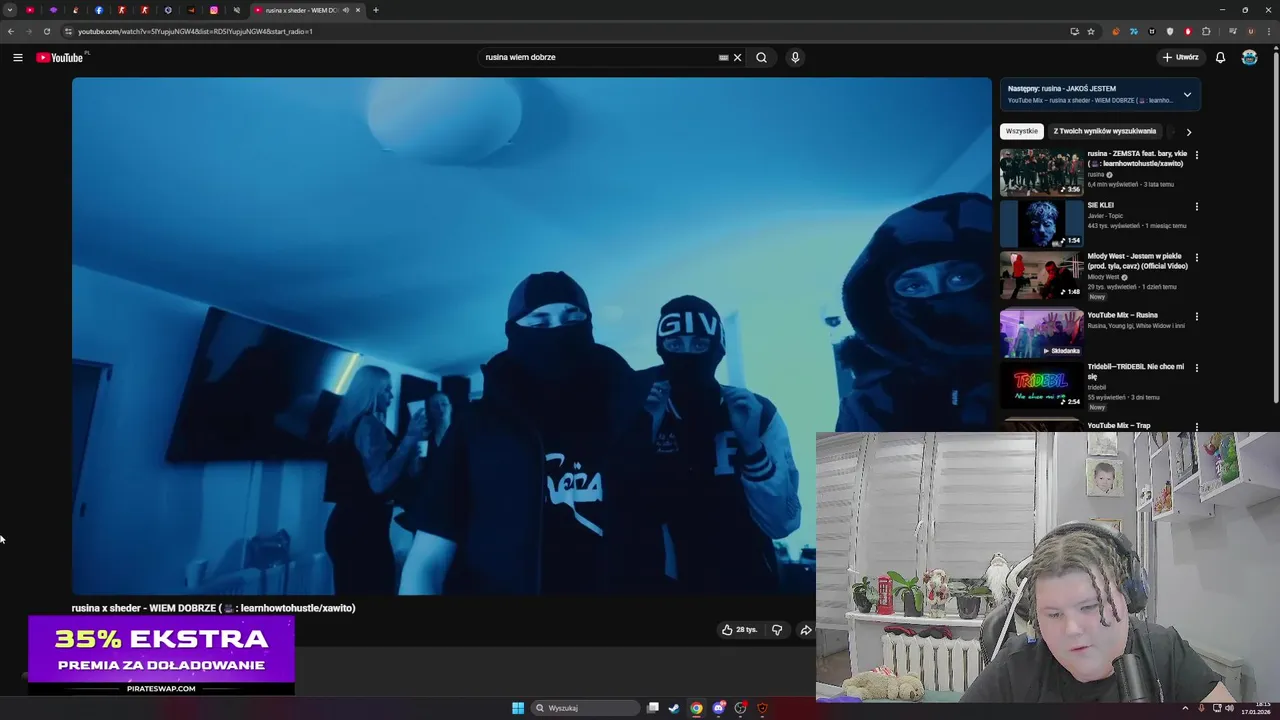1280x720 pixels.
Task: Open more options for Tridebil video
Action: click(1196, 367)
